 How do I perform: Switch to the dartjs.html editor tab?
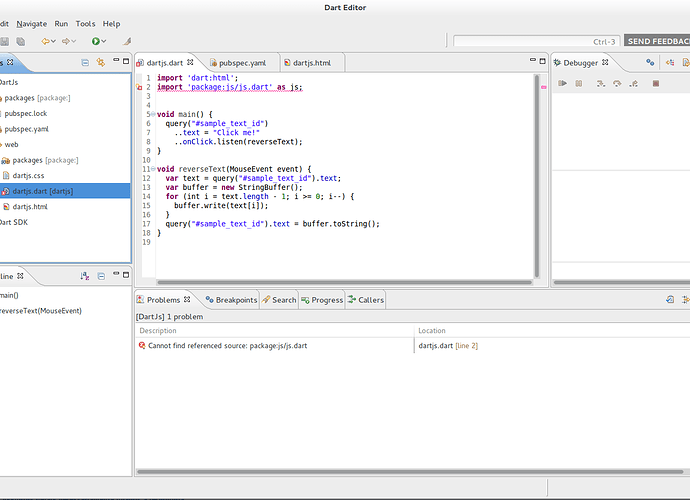tap(312, 63)
